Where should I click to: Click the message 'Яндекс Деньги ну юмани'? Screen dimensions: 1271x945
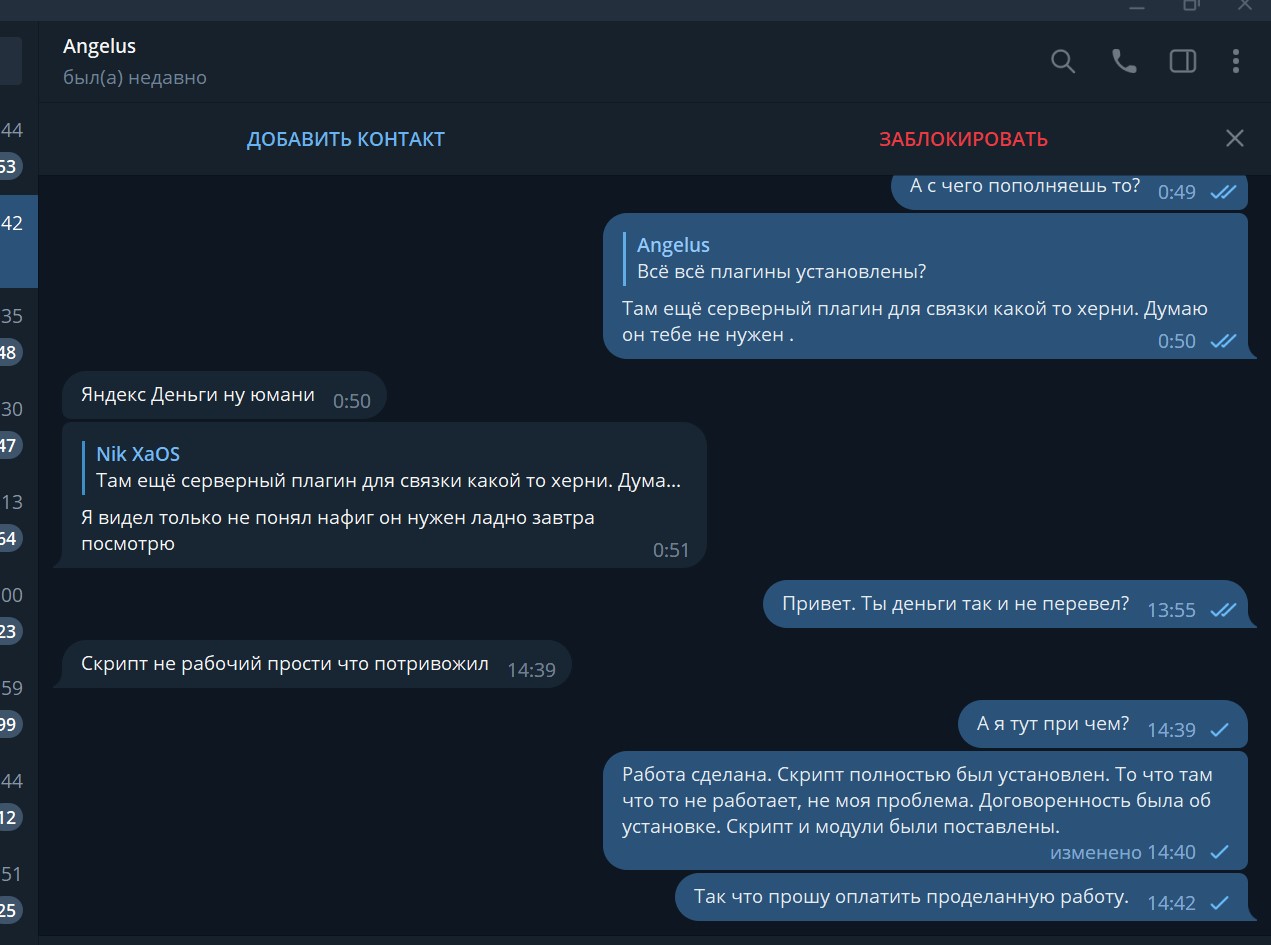(x=198, y=396)
